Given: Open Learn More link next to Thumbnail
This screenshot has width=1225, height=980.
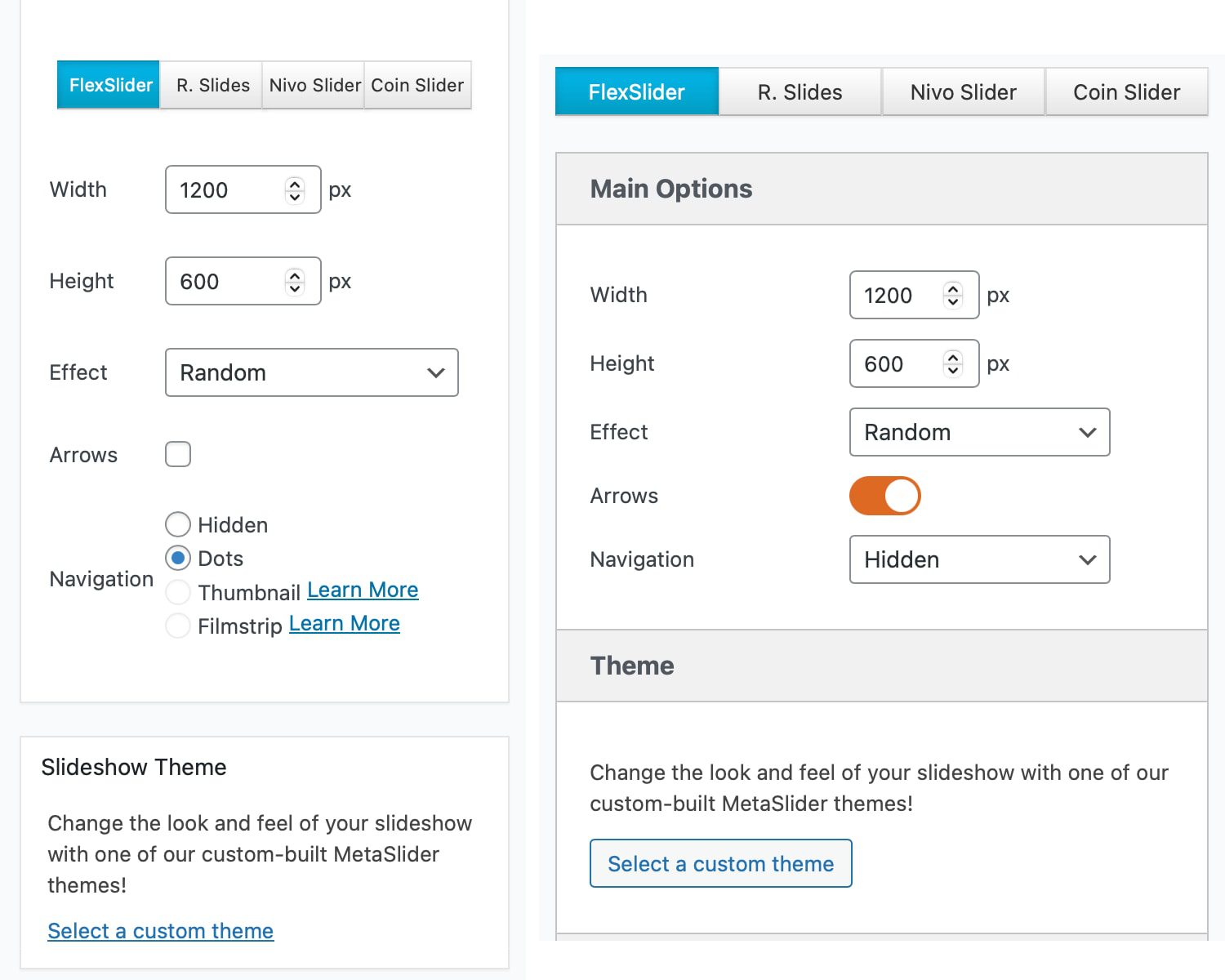Looking at the screenshot, I should pos(363,590).
